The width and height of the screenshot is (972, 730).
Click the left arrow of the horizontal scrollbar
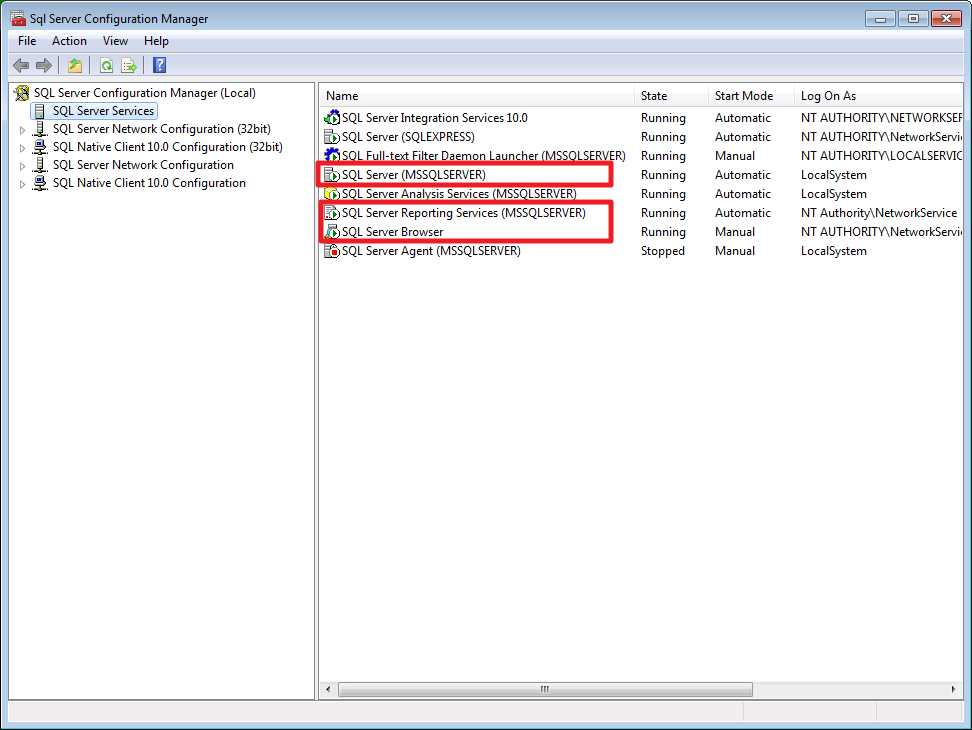tap(328, 689)
